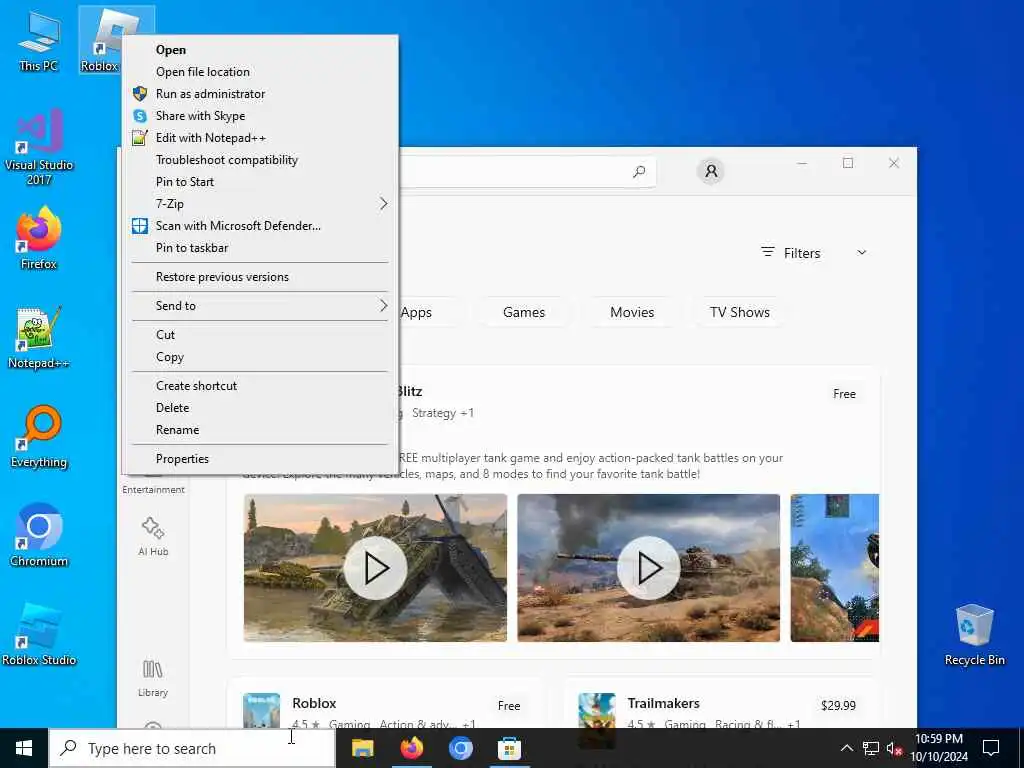This screenshot has height=768, width=1024.
Task: Click the Store search magnifier icon
Action: (639, 171)
